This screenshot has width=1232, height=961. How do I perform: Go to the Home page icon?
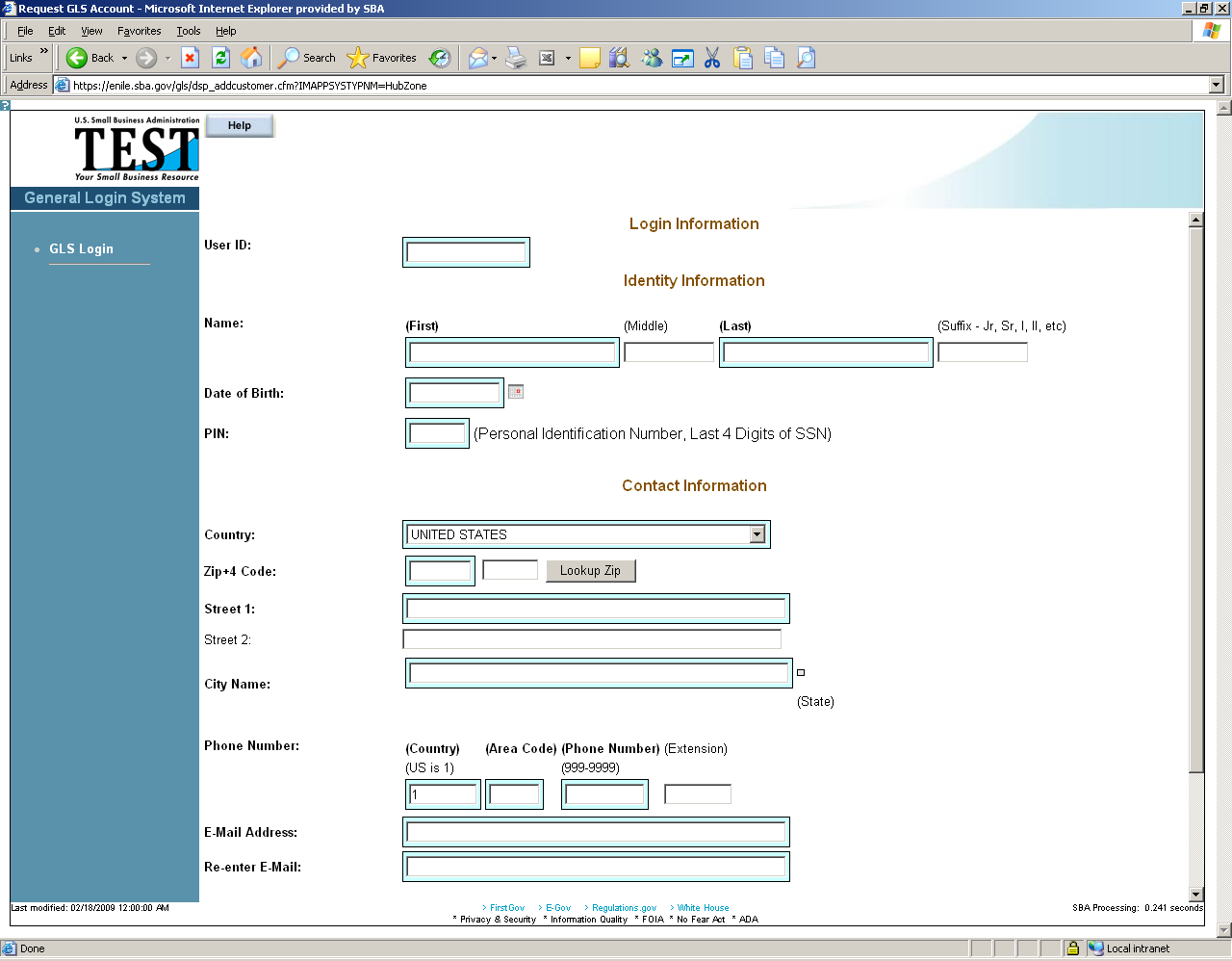pos(251,58)
